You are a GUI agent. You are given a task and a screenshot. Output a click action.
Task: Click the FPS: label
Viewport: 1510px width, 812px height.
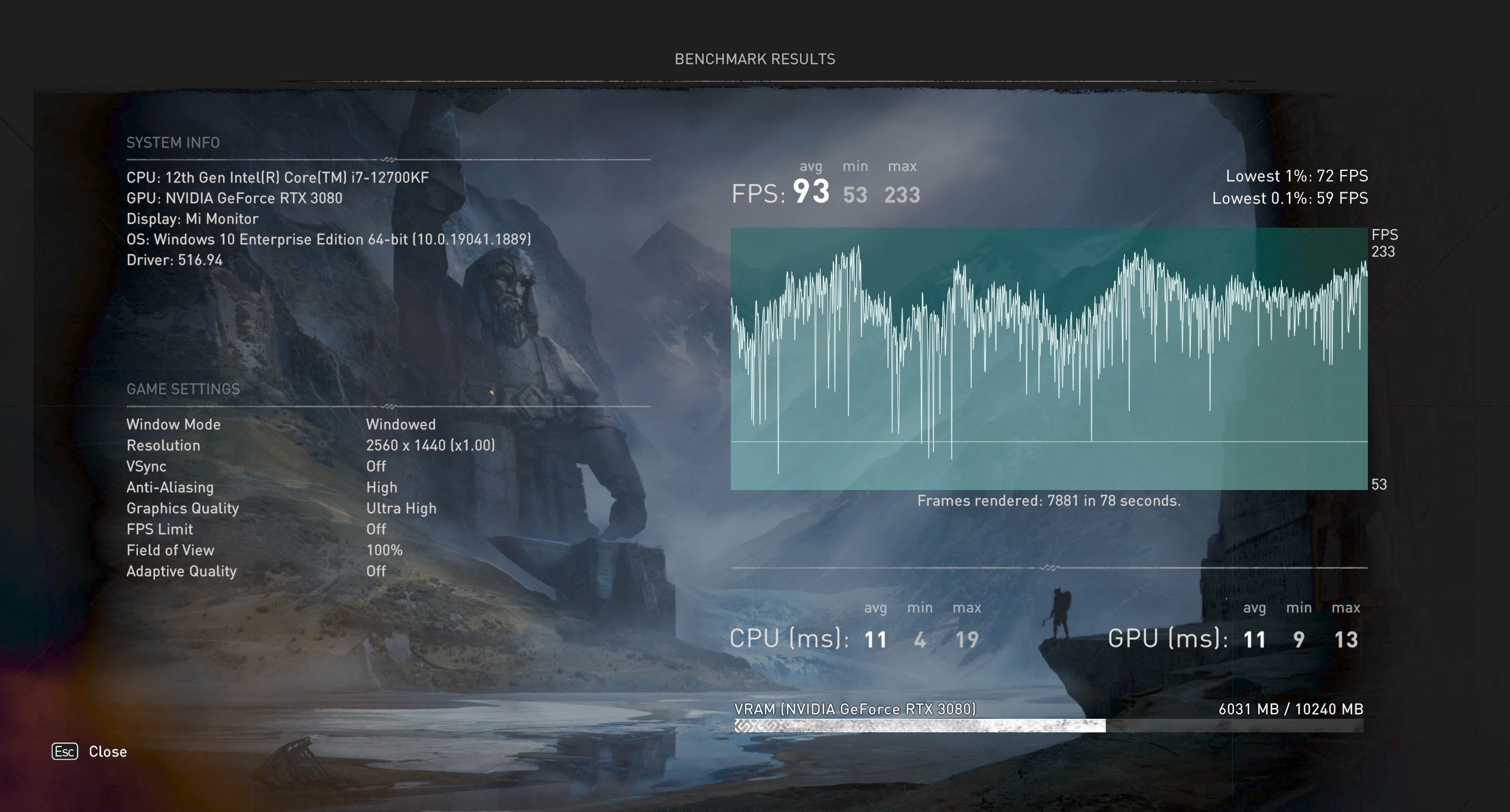[x=759, y=194]
